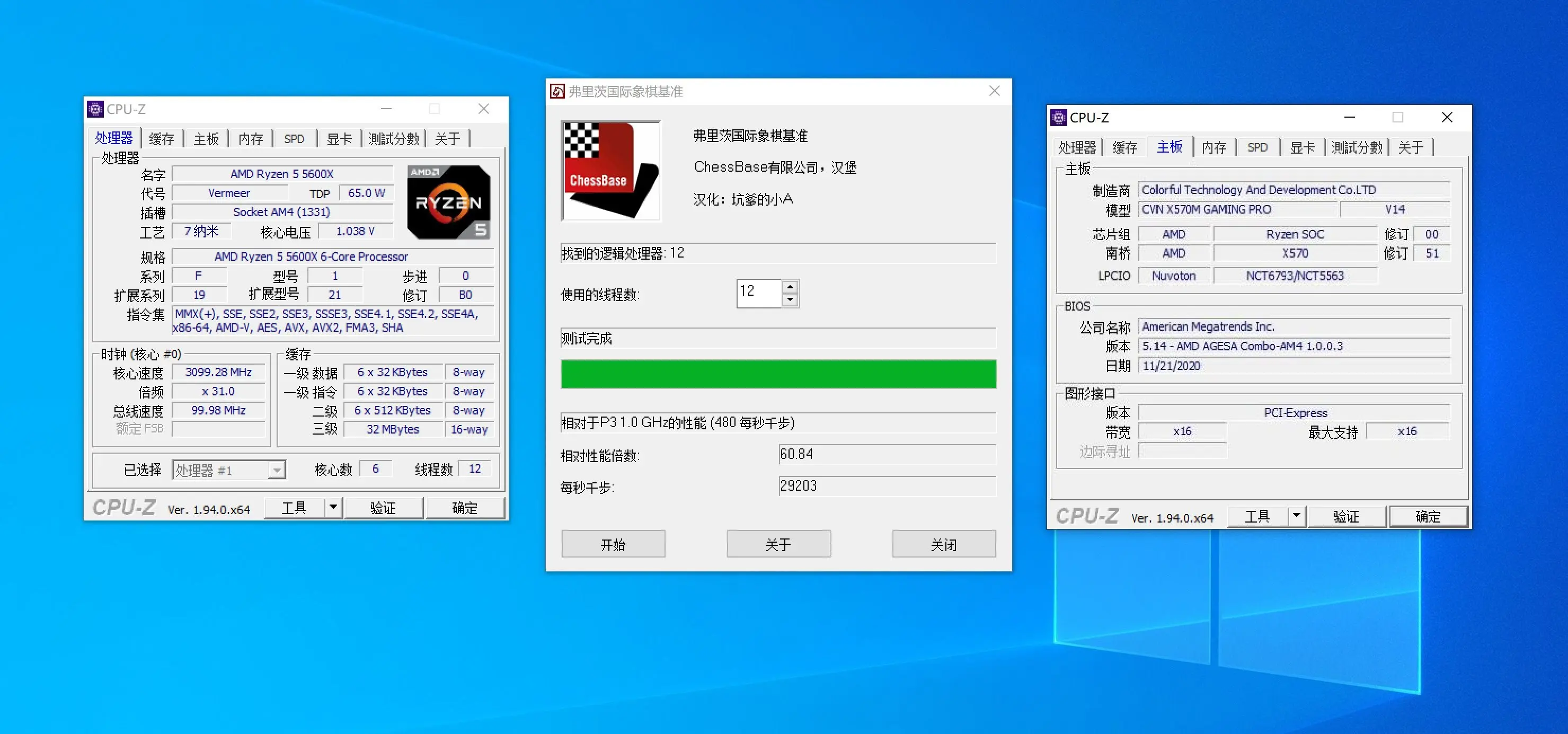
Task: Open SPD tab in right CPU-Z
Action: point(1257,147)
